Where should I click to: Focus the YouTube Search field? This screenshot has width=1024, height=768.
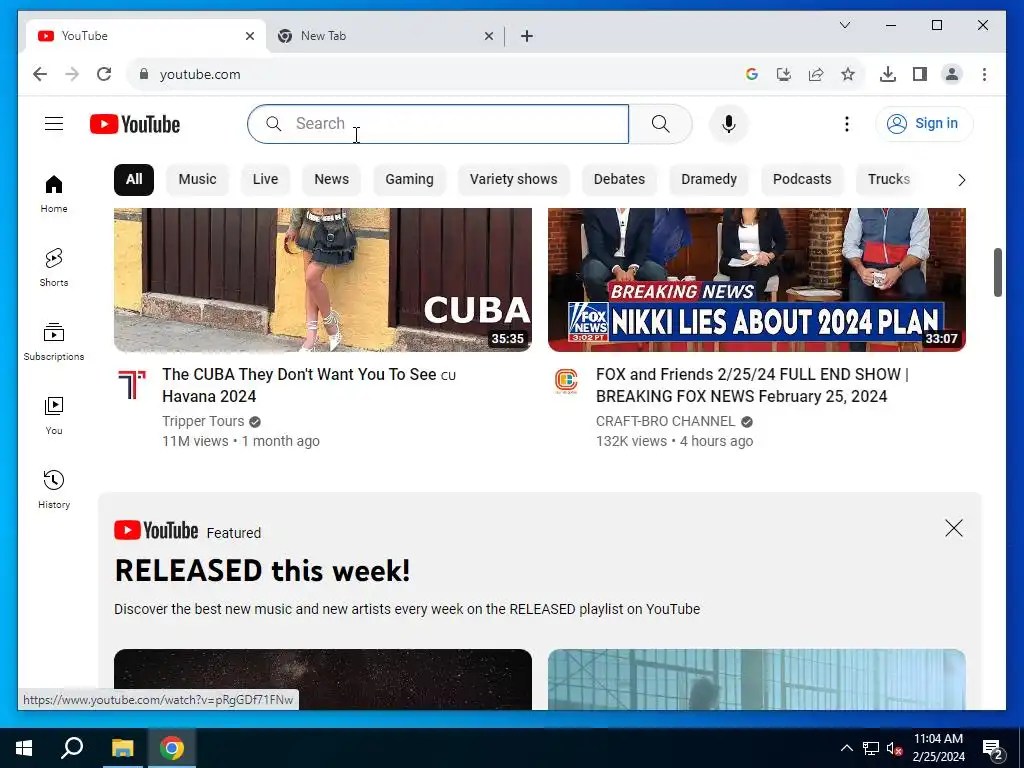click(438, 123)
